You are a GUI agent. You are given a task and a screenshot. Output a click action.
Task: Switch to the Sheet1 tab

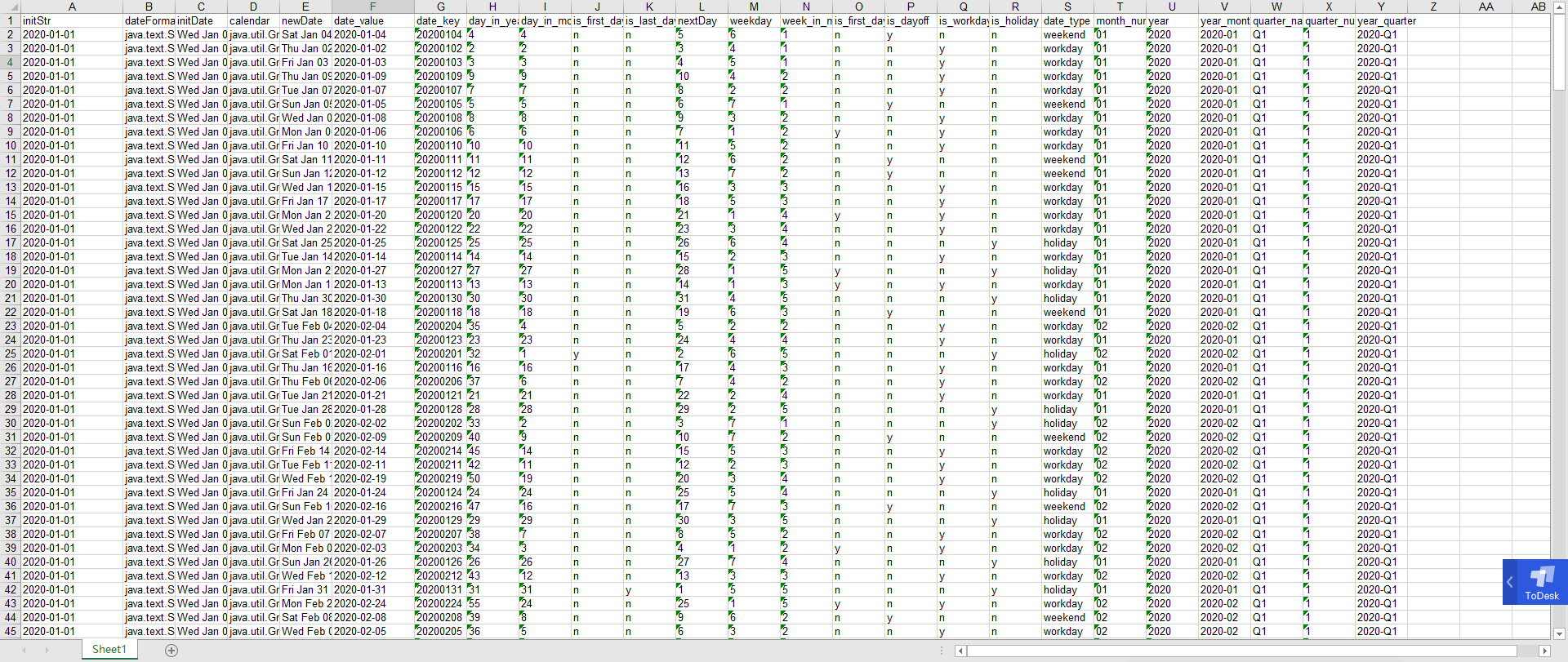coord(109,650)
